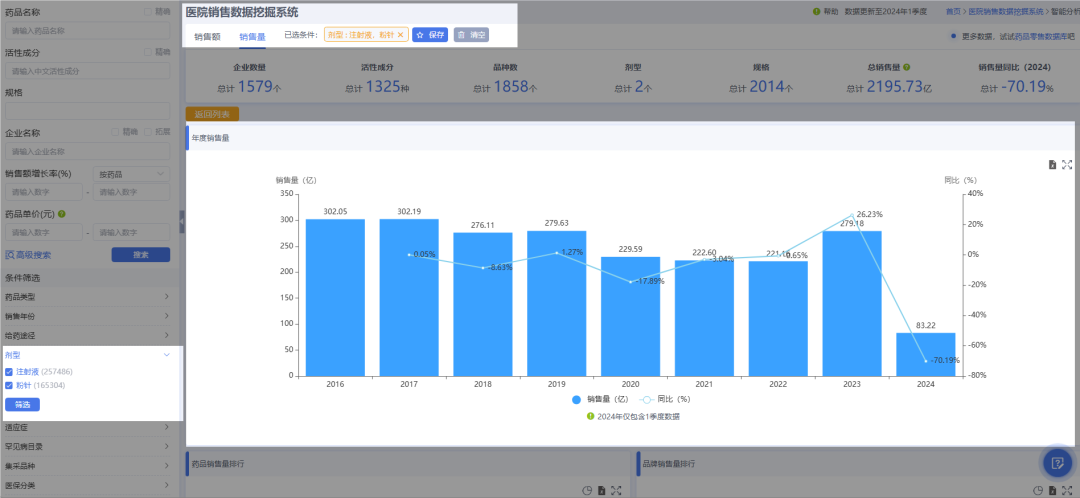Click the 返回列表 button
Viewport: 1080px width, 498px height.
(212, 114)
